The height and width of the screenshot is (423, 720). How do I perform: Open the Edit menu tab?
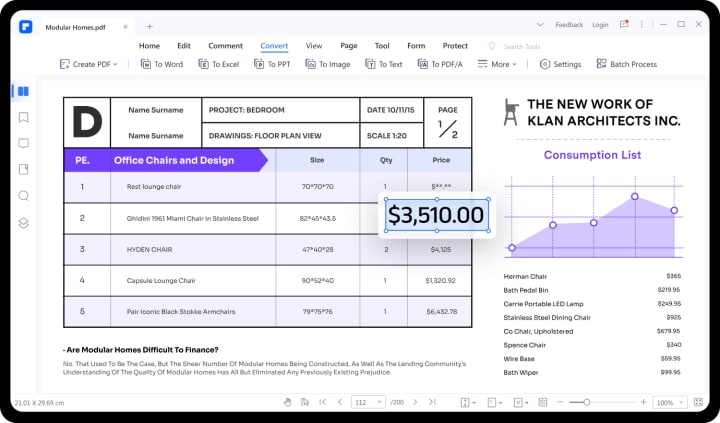tap(184, 46)
